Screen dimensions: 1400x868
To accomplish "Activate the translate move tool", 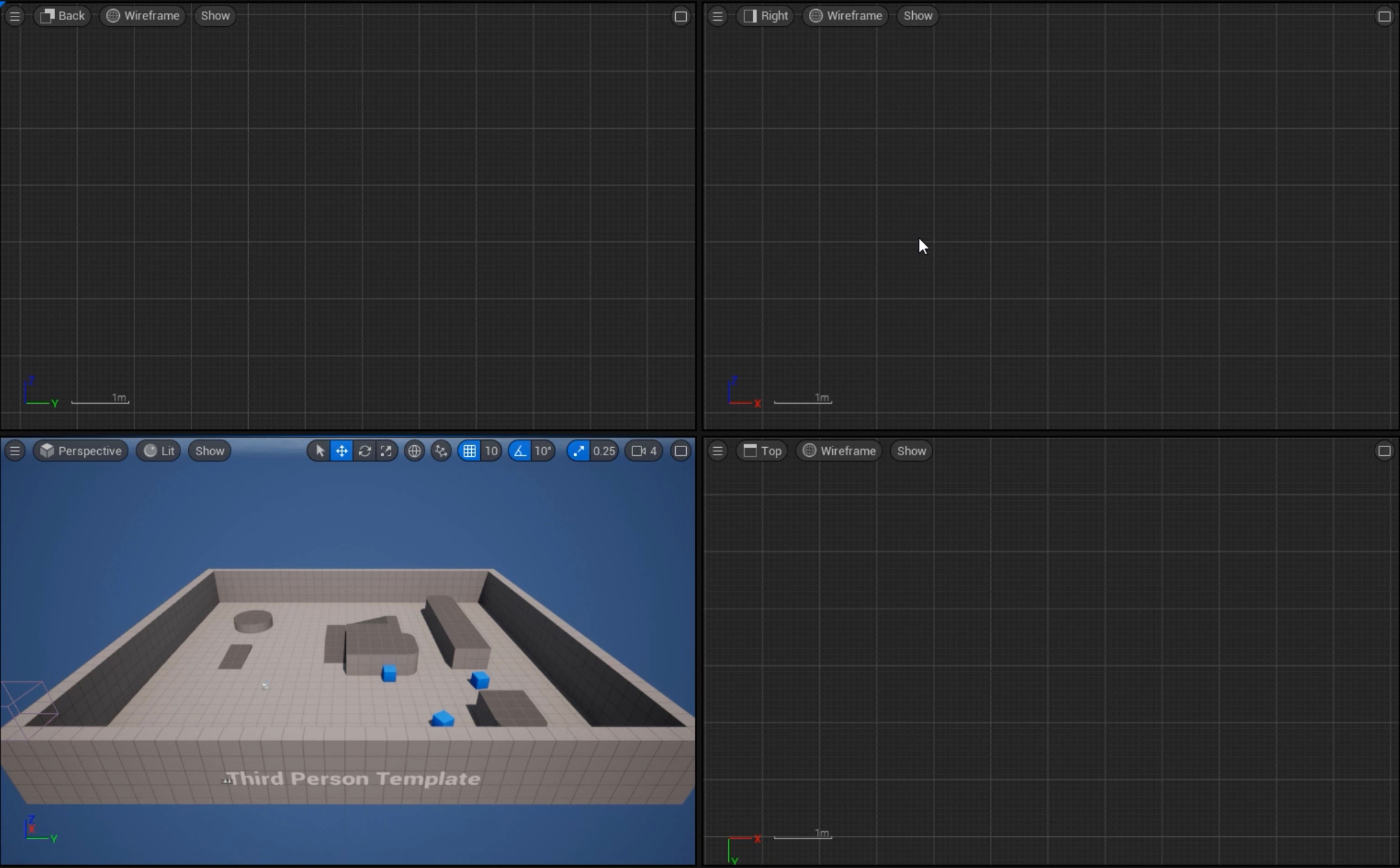I will tap(342, 451).
